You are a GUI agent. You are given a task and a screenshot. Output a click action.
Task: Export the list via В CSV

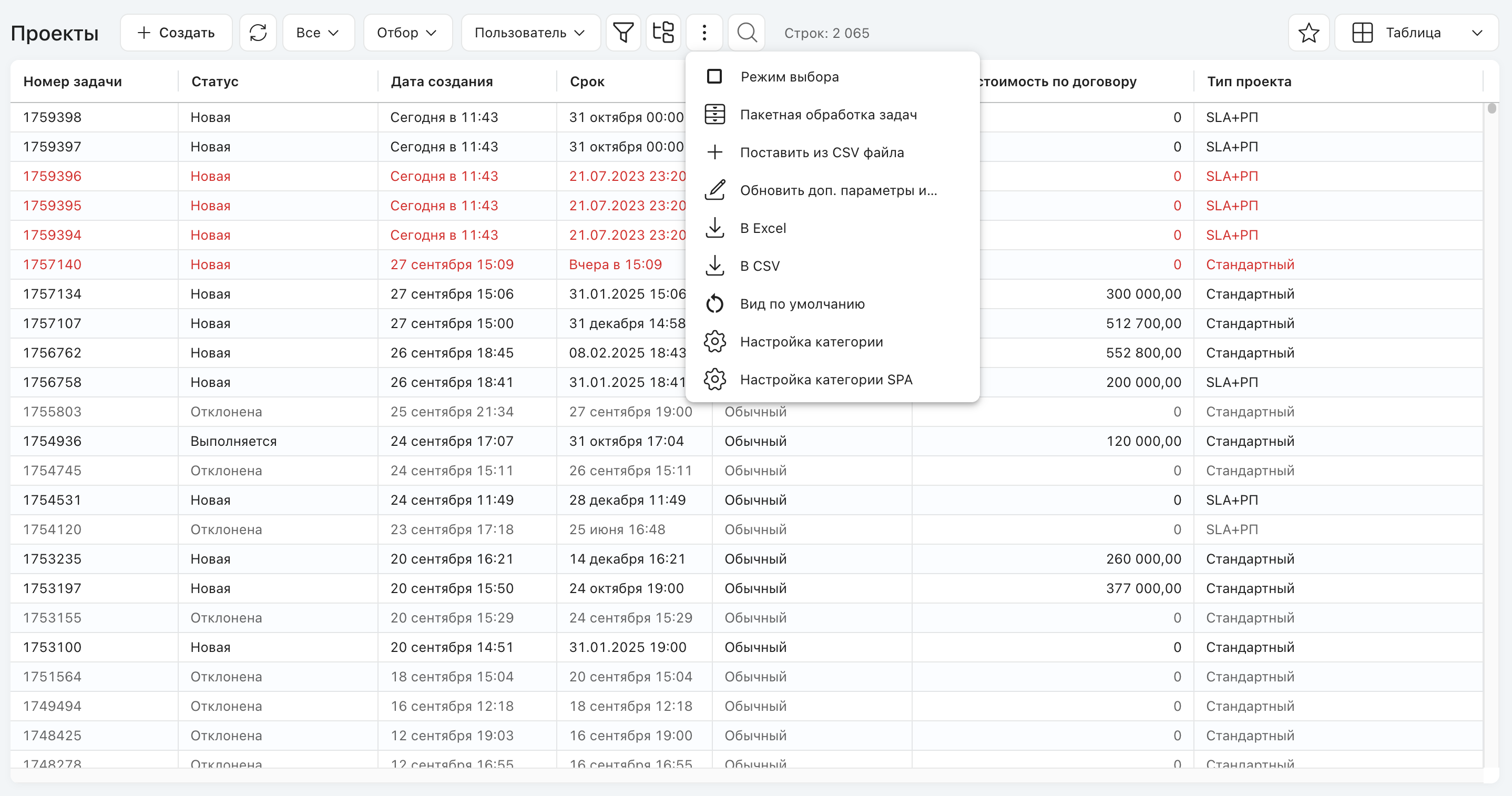click(x=832, y=266)
